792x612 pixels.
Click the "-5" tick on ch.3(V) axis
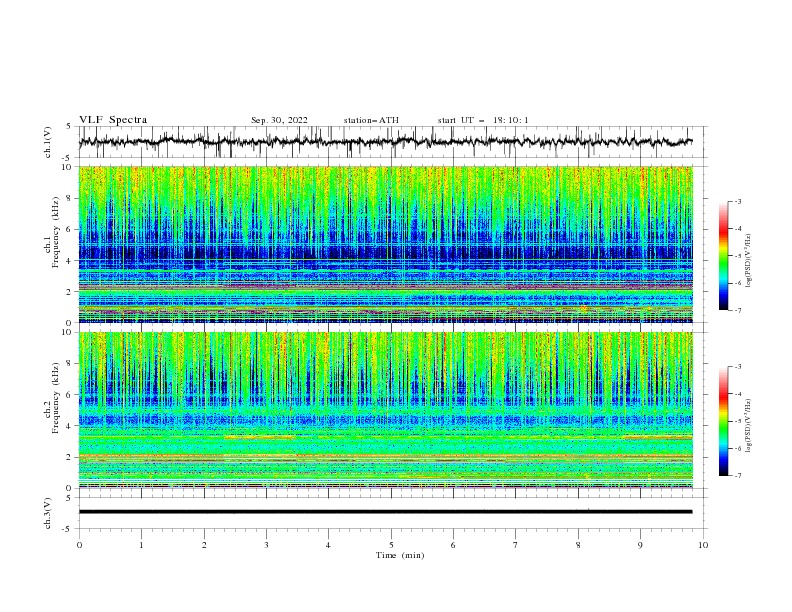tap(68, 529)
